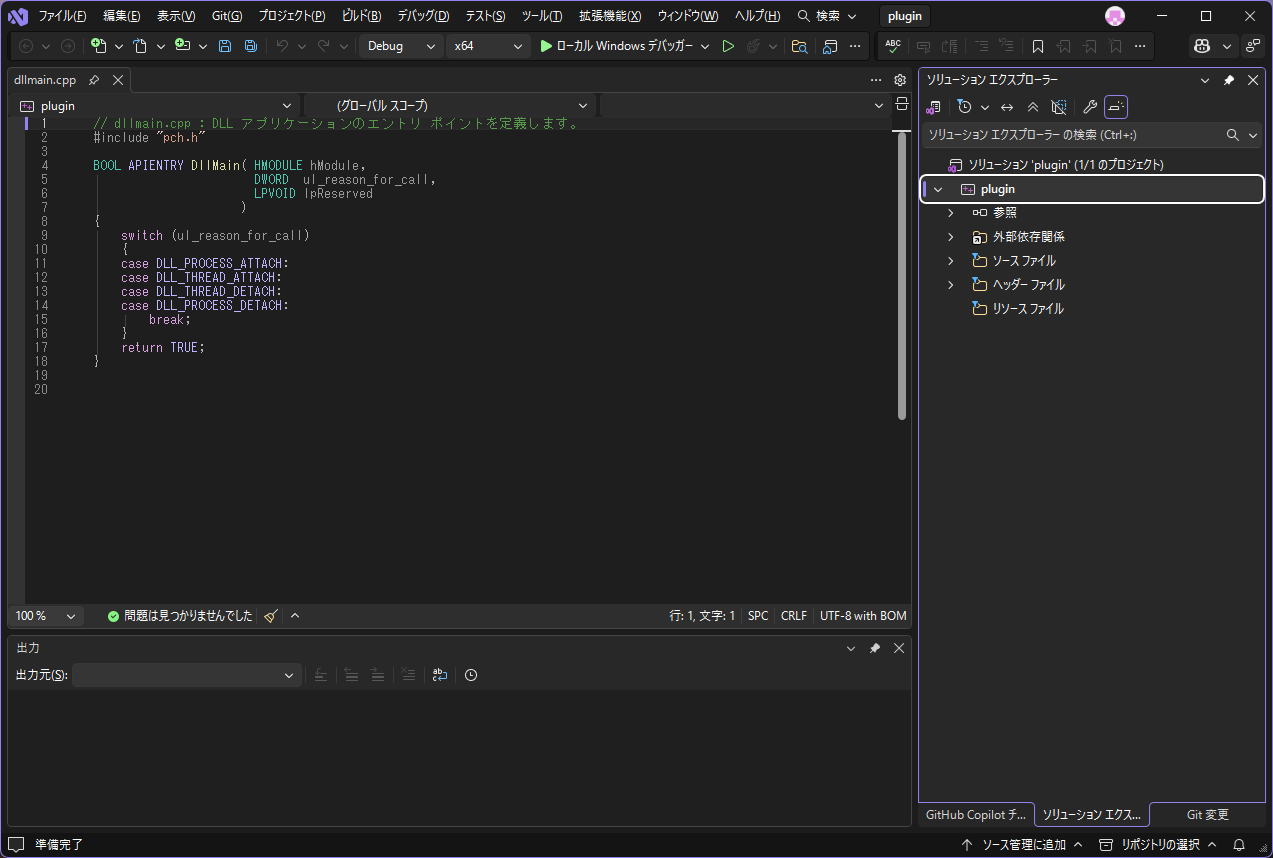Viewport: 1273px width, 858px height.
Task: Click リポジトリの選択 in status bar
Action: pos(1160,845)
